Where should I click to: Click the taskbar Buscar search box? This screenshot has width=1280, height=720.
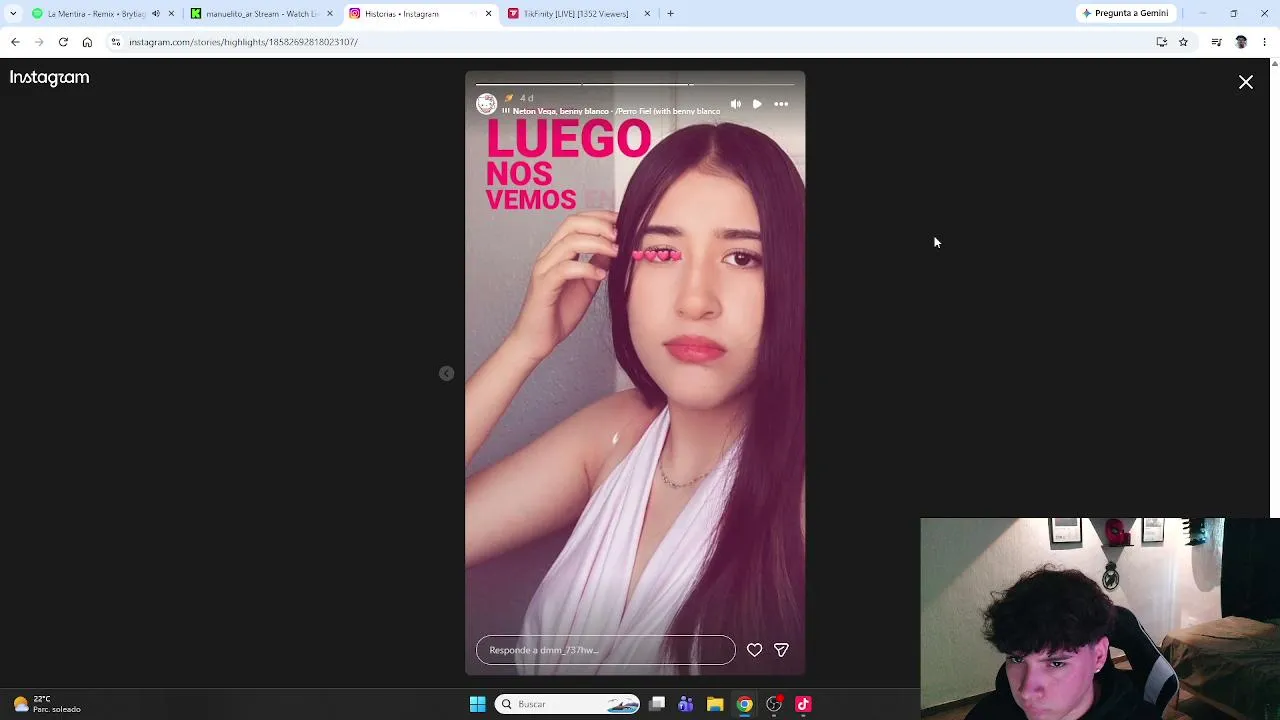(x=567, y=704)
